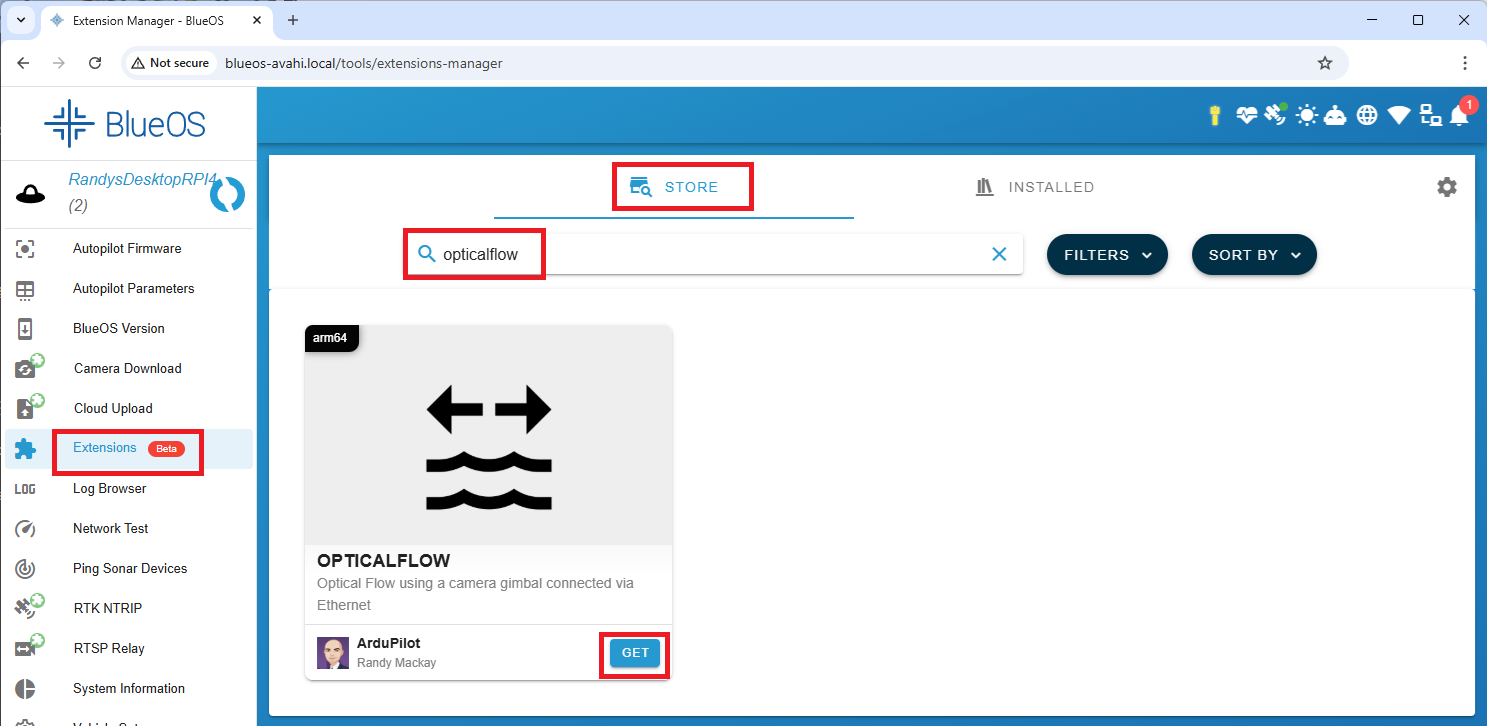The width and height of the screenshot is (1487, 726).
Task: Switch to the INSTALLED tab
Action: [1034, 187]
